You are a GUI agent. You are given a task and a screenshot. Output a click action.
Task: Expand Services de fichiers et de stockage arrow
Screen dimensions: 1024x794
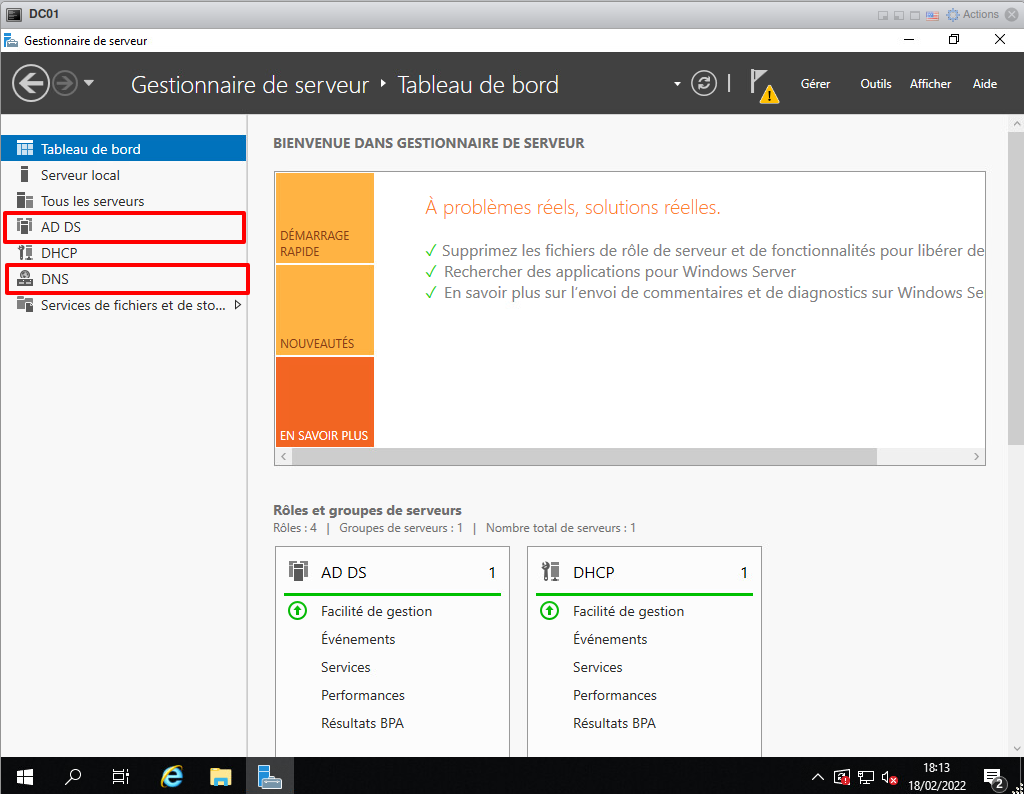(238, 305)
